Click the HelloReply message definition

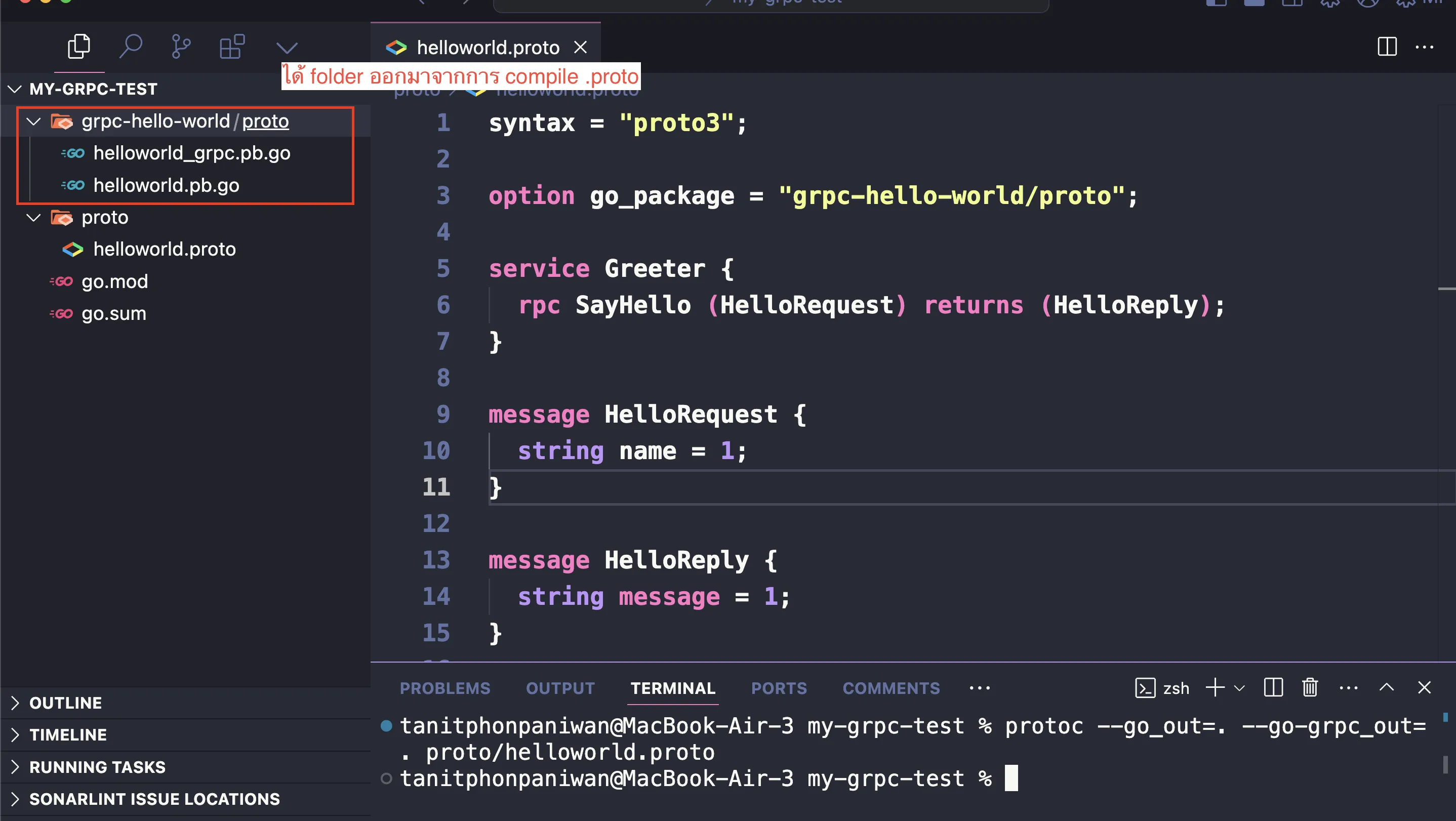pos(676,560)
